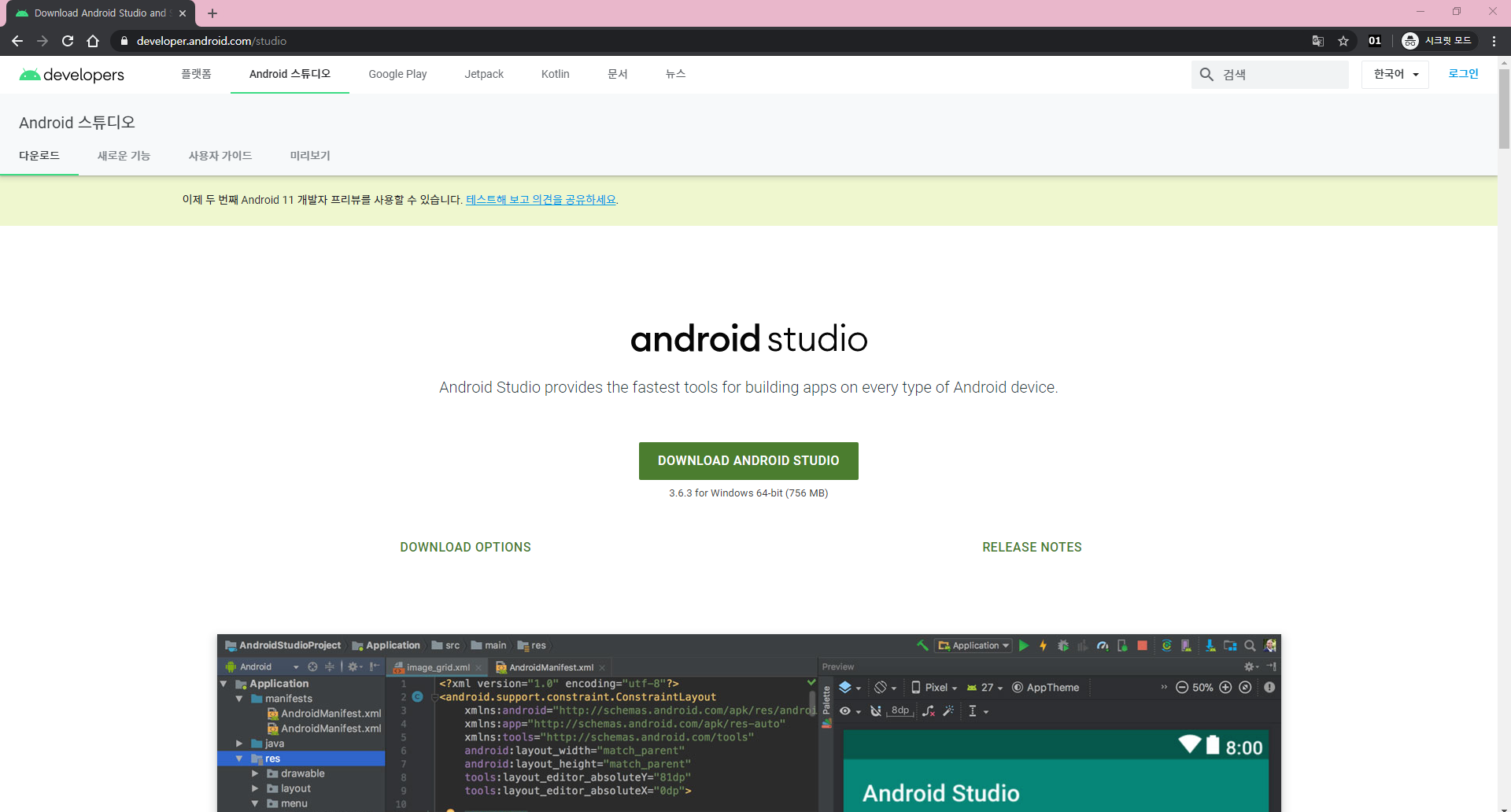This screenshot has width=1511, height=812.
Task: Select the 미리보기 sub-tab
Action: pos(310,156)
